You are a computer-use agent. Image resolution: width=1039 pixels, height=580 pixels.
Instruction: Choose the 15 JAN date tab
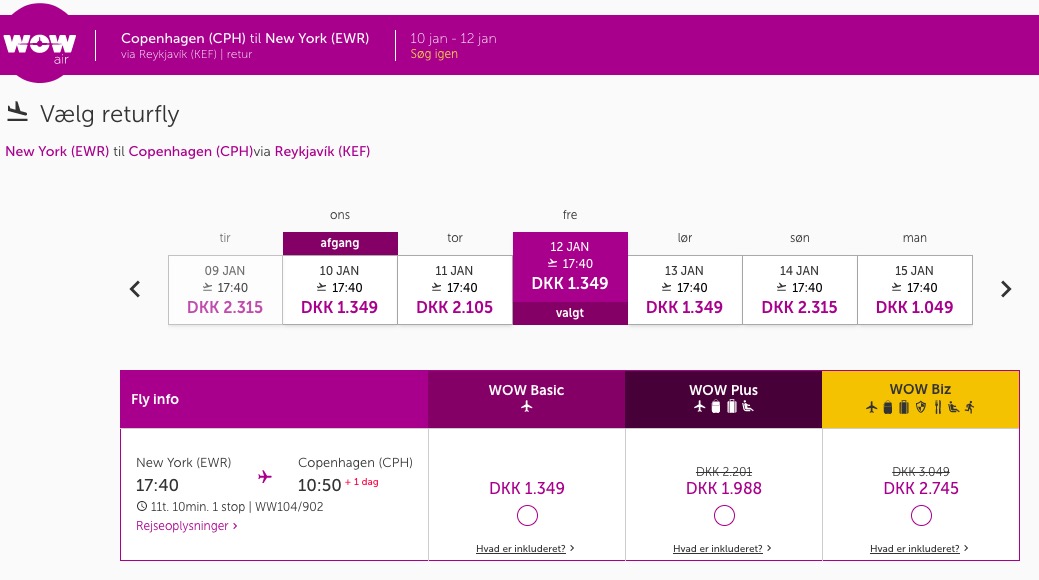tap(914, 290)
